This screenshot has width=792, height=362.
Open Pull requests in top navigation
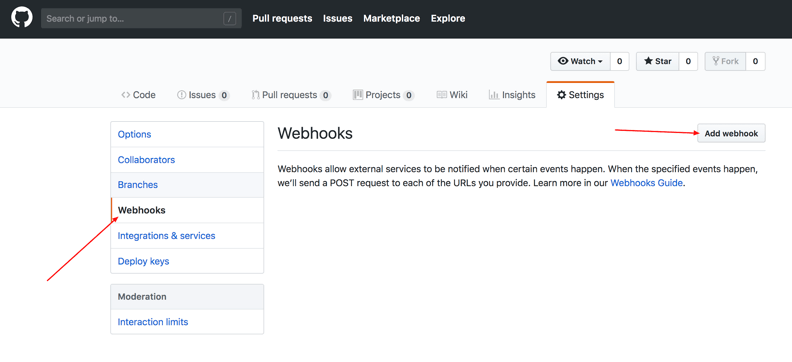click(x=282, y=19)
